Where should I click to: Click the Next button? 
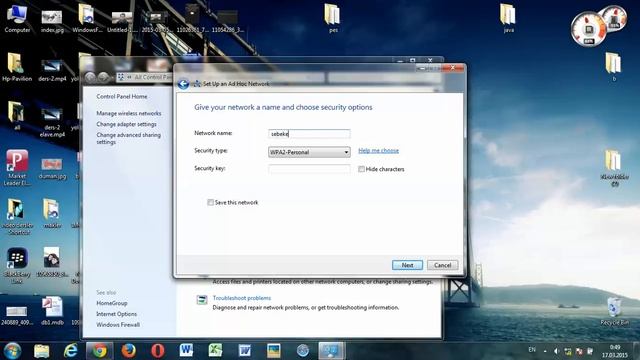point(407,265)
